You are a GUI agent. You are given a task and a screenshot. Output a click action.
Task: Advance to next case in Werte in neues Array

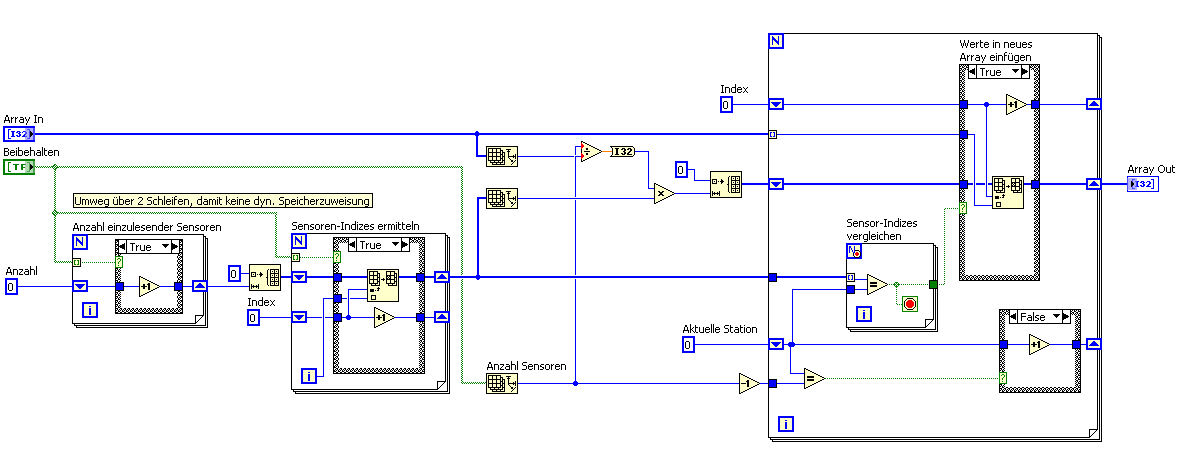pyautogui.click(x=1023, y=72)
